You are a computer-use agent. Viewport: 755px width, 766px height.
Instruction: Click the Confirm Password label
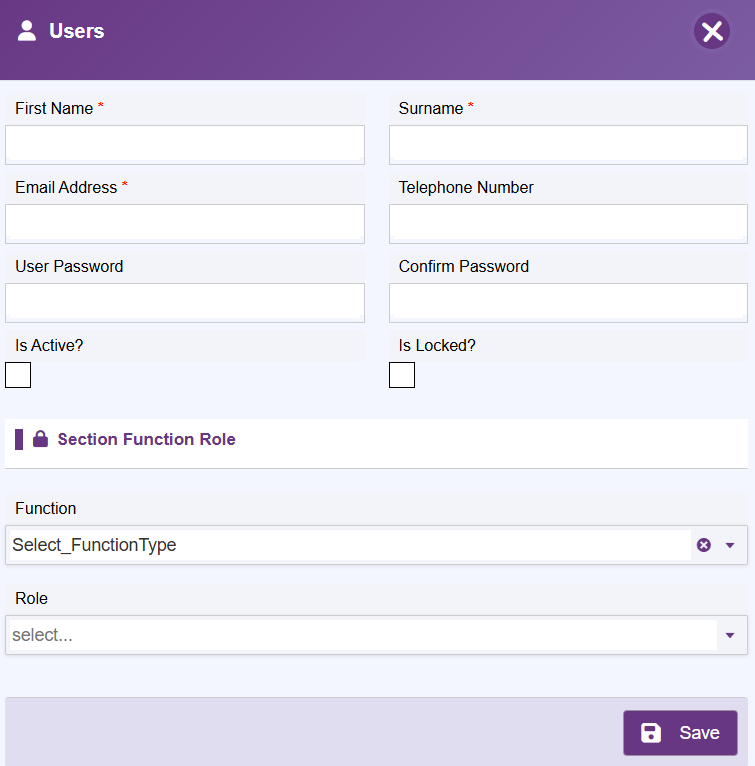point(463,266)
